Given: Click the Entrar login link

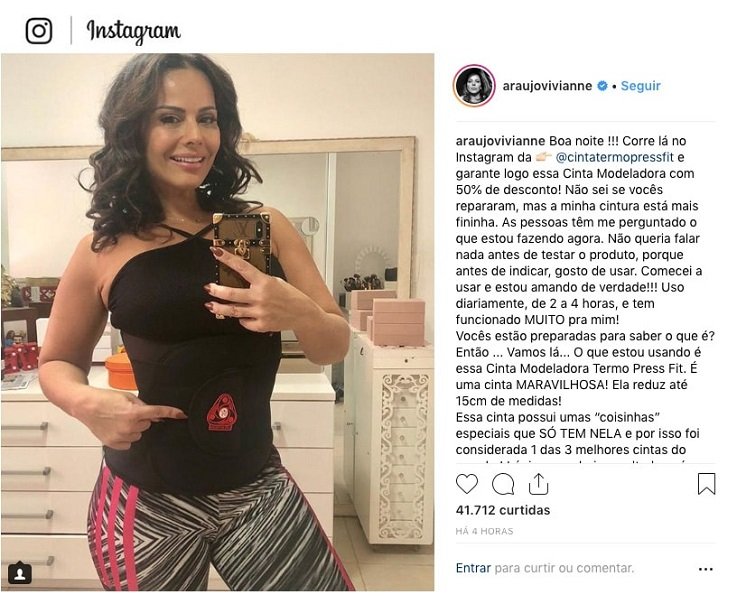Looking at the screenshot, I should point(473,568).
